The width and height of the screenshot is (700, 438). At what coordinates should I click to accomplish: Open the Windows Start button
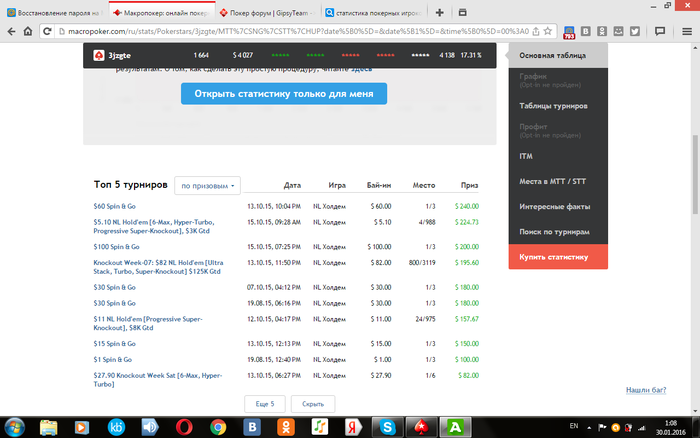click(14, 427)
